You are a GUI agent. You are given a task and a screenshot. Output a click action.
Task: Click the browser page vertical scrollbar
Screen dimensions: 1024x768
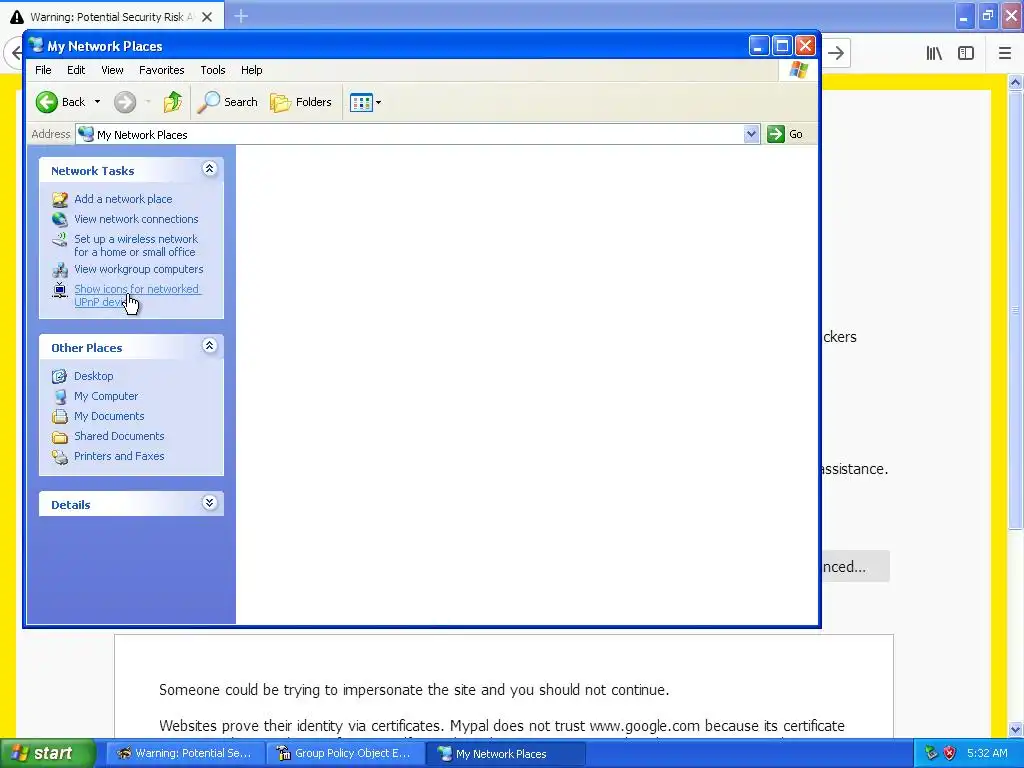point(1015,310)
